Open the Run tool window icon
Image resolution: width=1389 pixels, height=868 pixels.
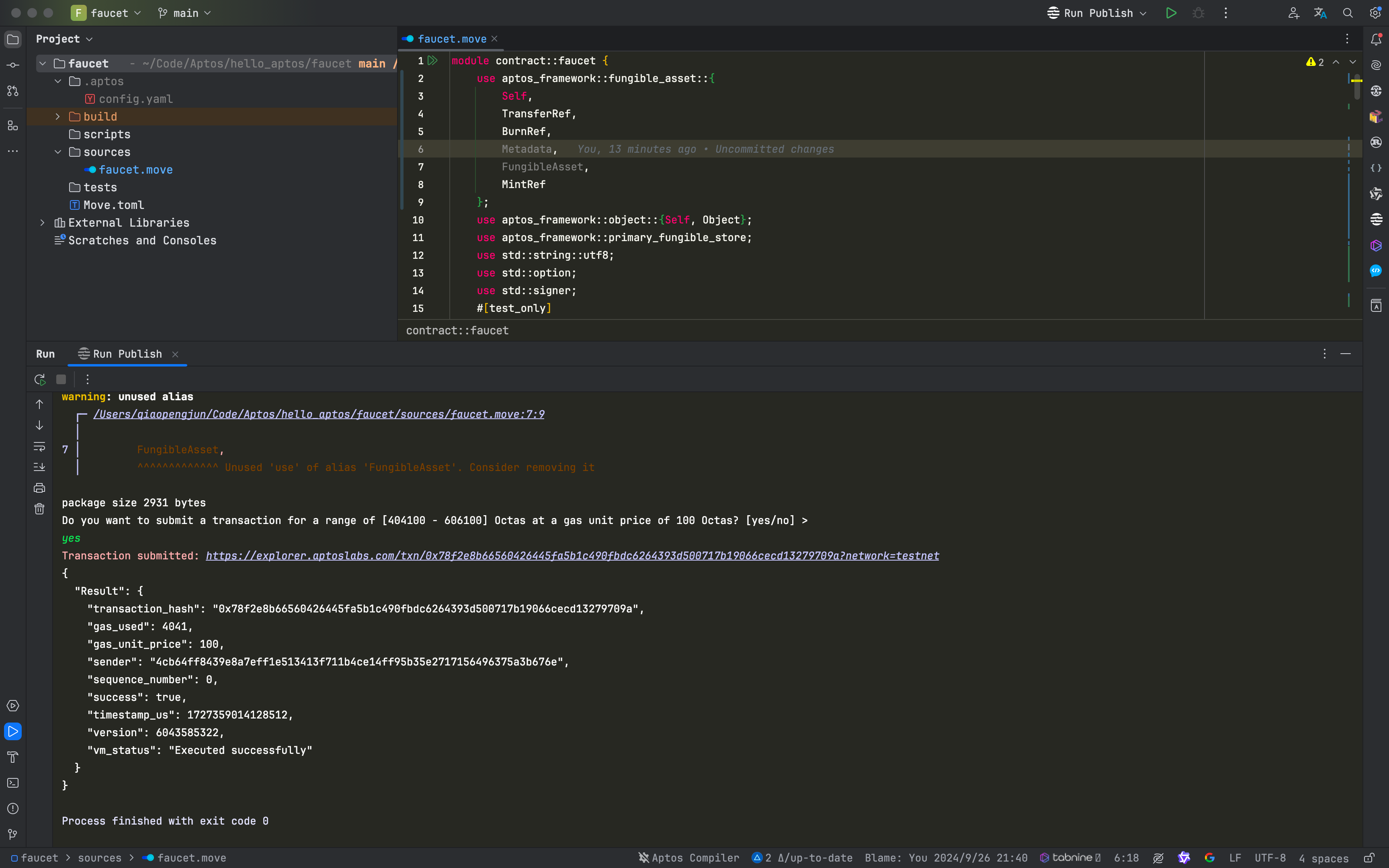click(12, 732)
